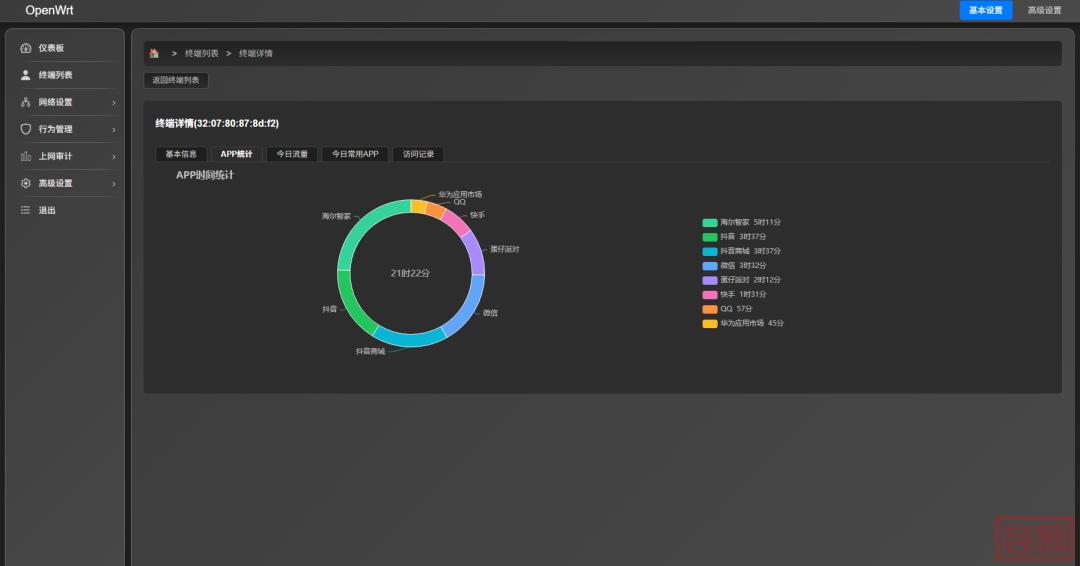
Task: Open the 访问记录 tab
Action: tap(418, 154)
